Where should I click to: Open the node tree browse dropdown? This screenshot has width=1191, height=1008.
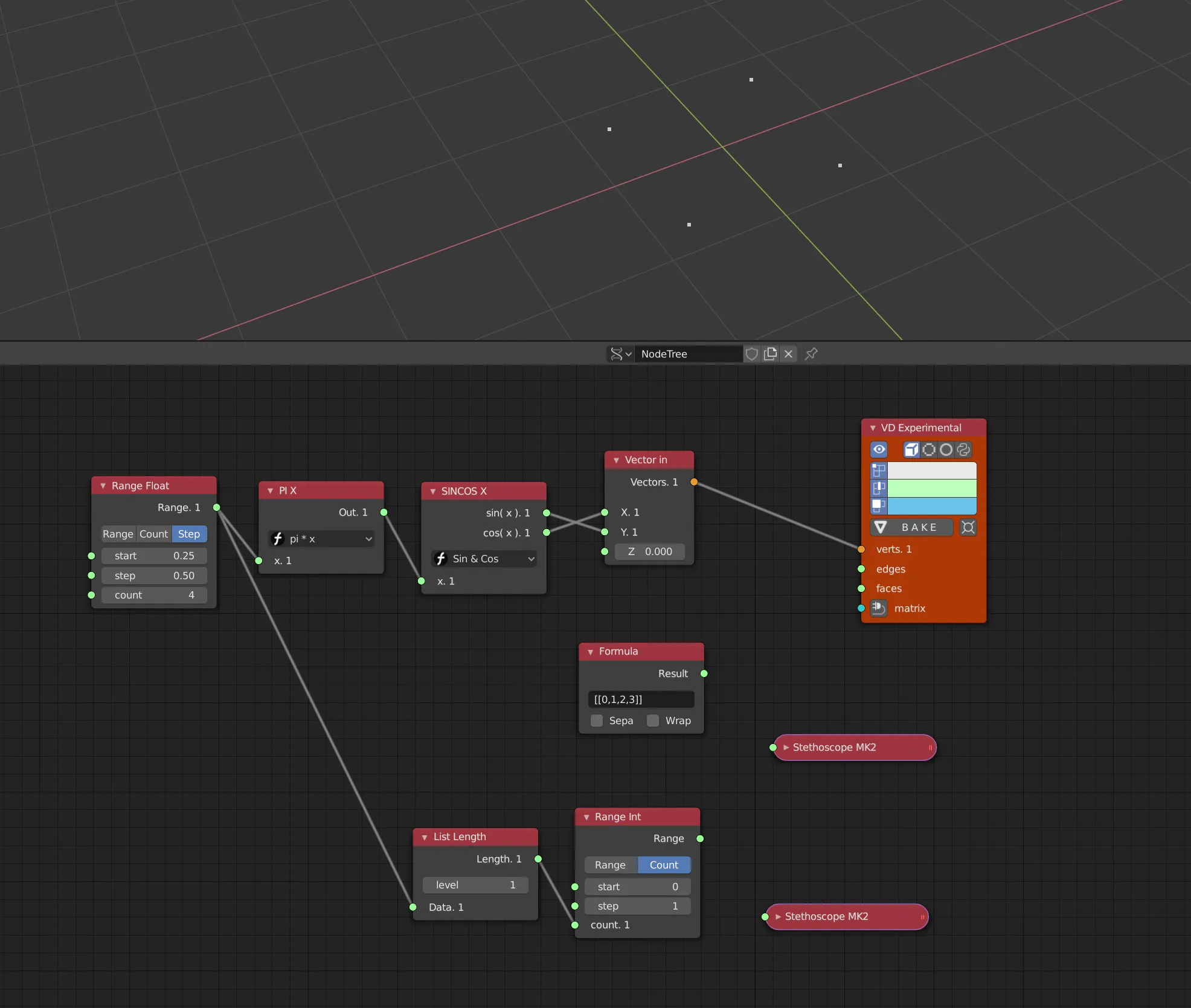(620, 354)
